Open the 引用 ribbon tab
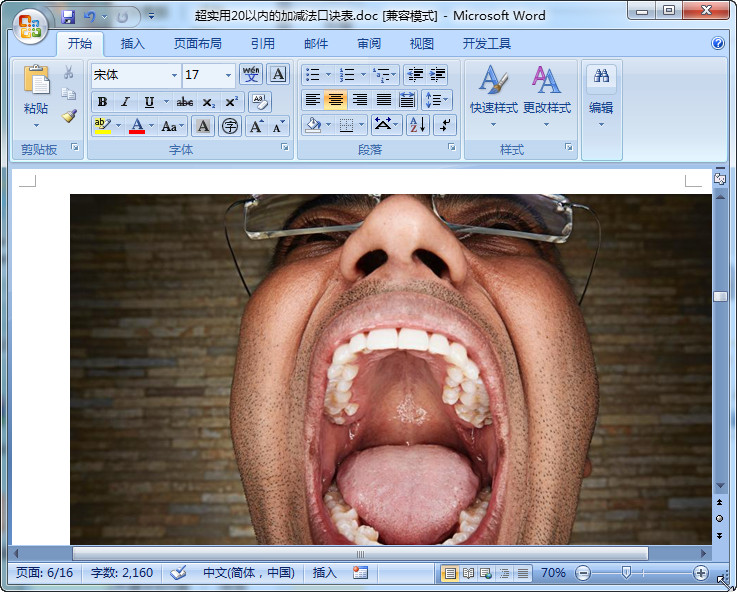The image size is (737, 592). click(x=262, y=44)
